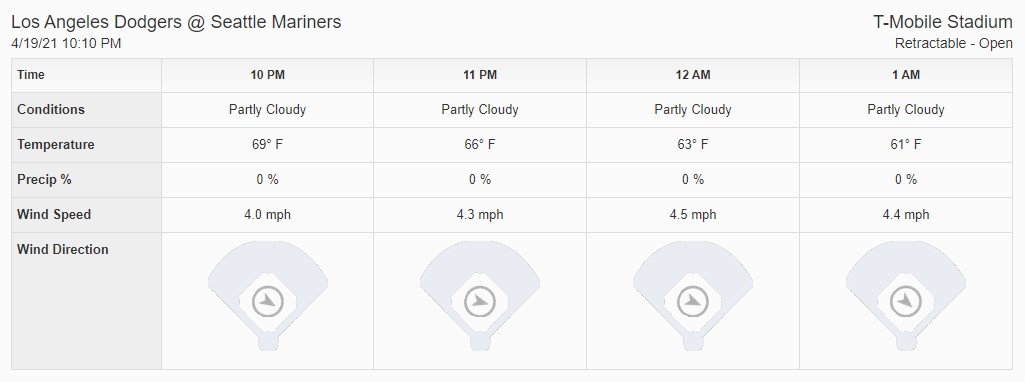Click the Los Angeles Dodgers @ Seattle Mariners title
This screenshot has width=1025, height=382.
point(176,22)
